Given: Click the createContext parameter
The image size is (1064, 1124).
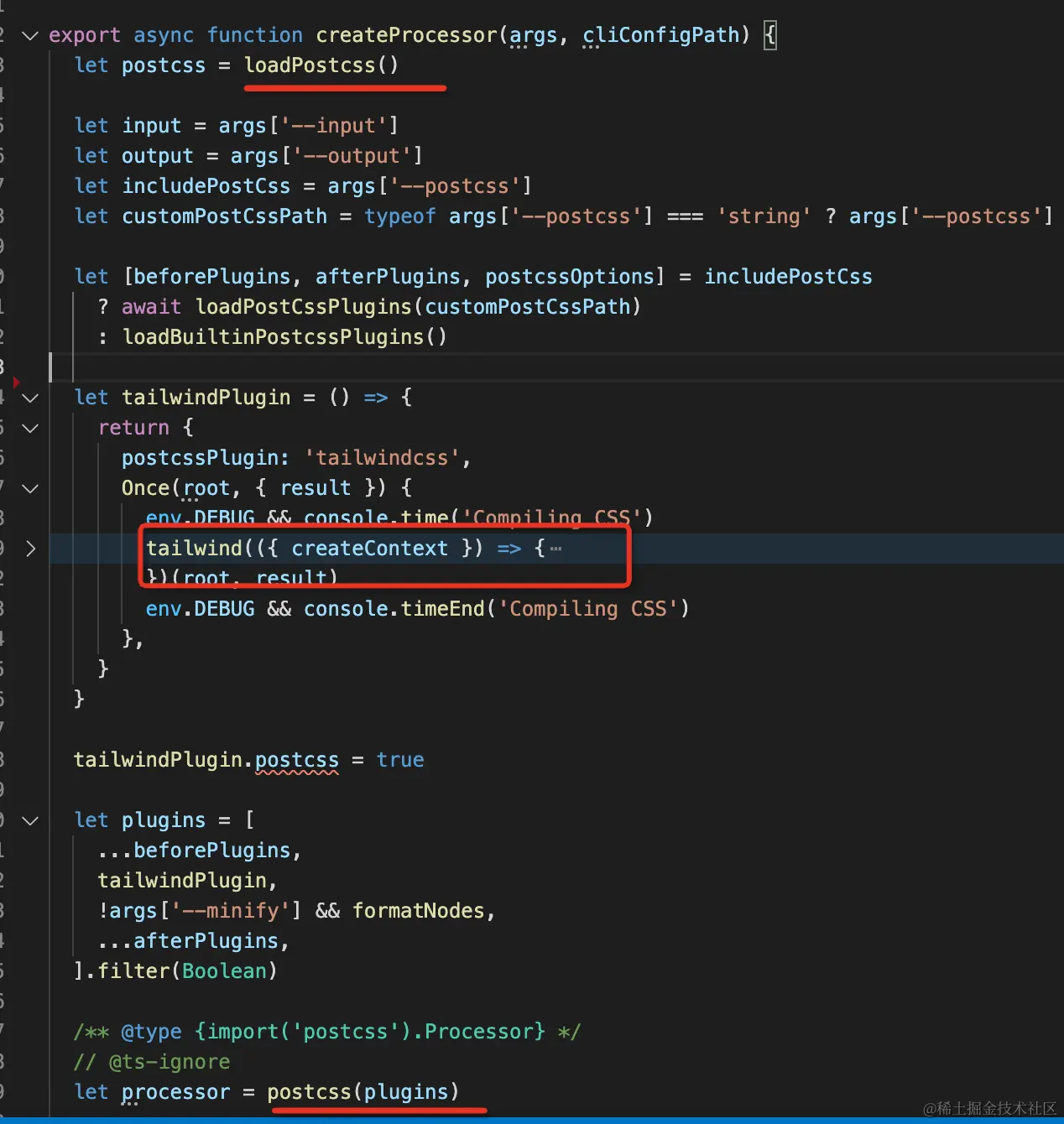Looking at the screenshot, I should [x=369, y=549].
